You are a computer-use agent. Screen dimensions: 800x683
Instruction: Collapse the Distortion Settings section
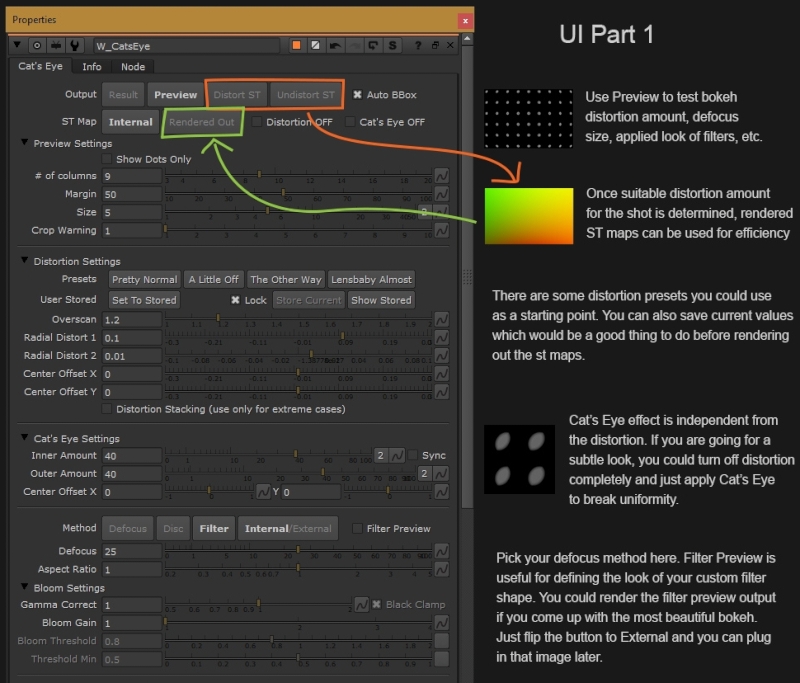pos(25,261)
